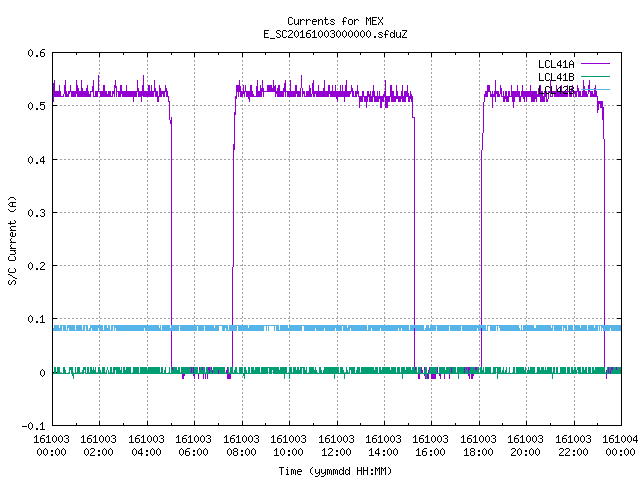
Task: Click the 161003 10:00 x-axis tick label
Action: pos(289,446)
